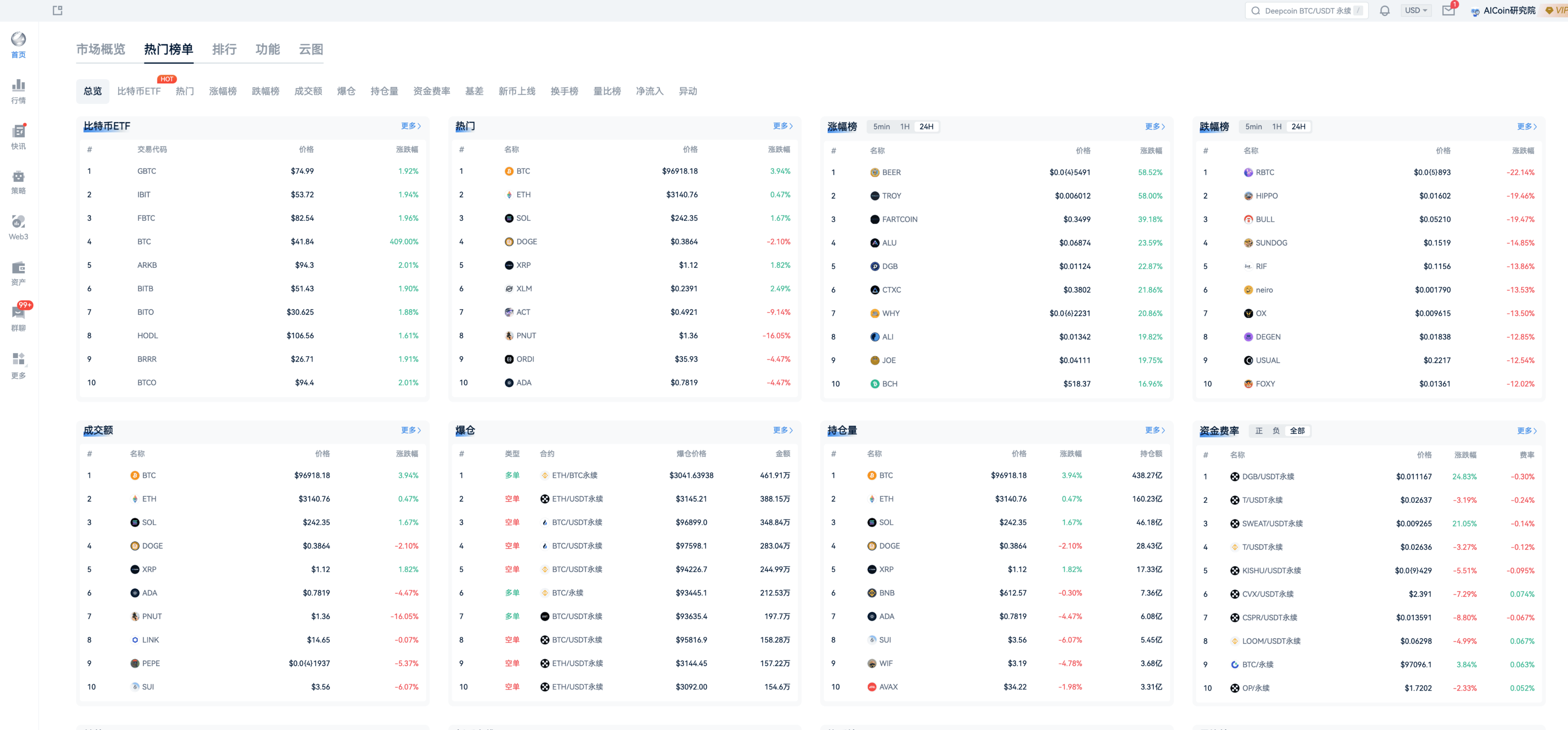Select 正 filter in 资金费率
The height and width of the screenshot is (730, 1568).
[1258, 431]
